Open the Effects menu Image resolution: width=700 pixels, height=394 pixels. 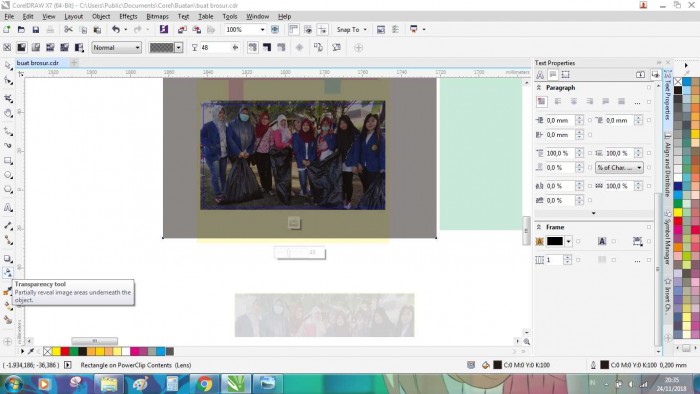[x=128, y=17]
